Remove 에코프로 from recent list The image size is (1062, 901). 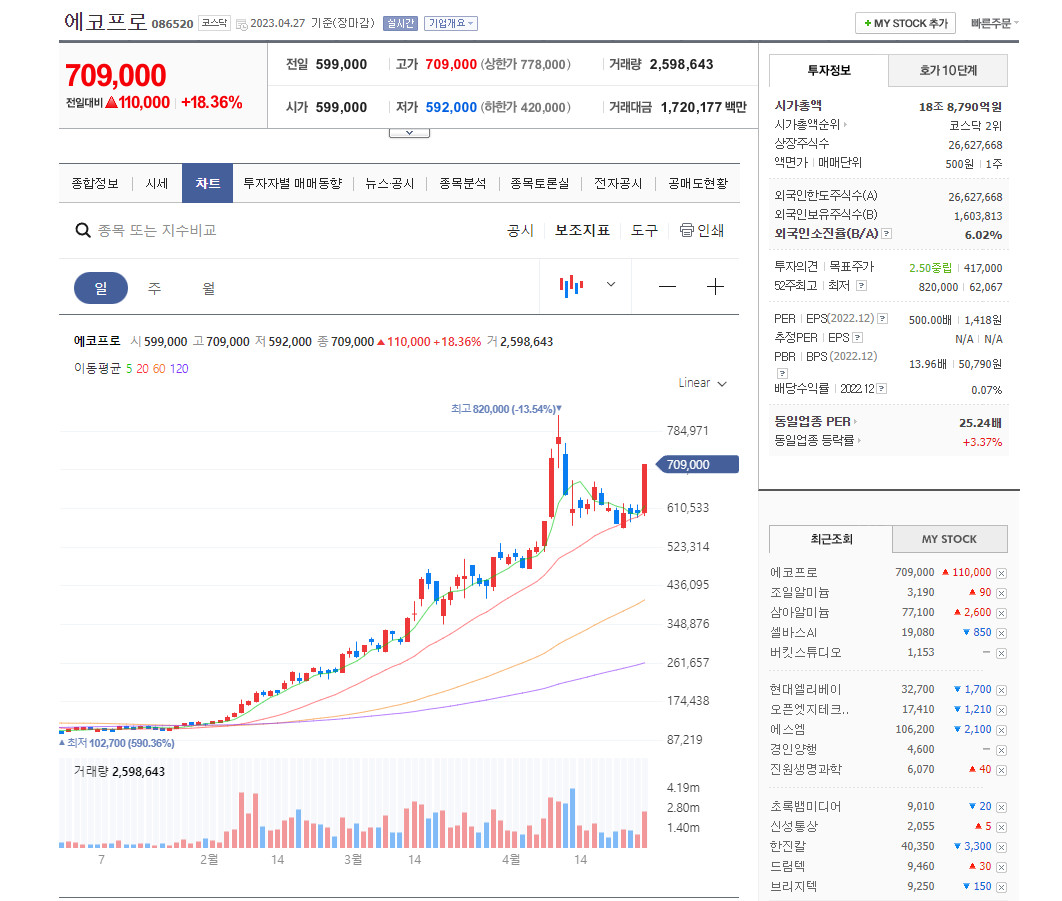tap(1001, 573)
